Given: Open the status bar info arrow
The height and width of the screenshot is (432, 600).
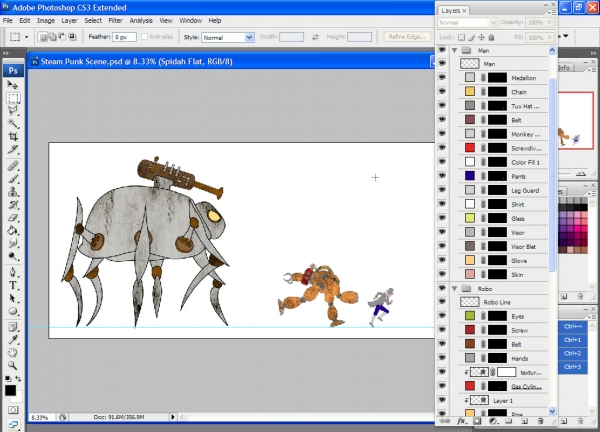Looking at the screenshot, I should point(173,417).
